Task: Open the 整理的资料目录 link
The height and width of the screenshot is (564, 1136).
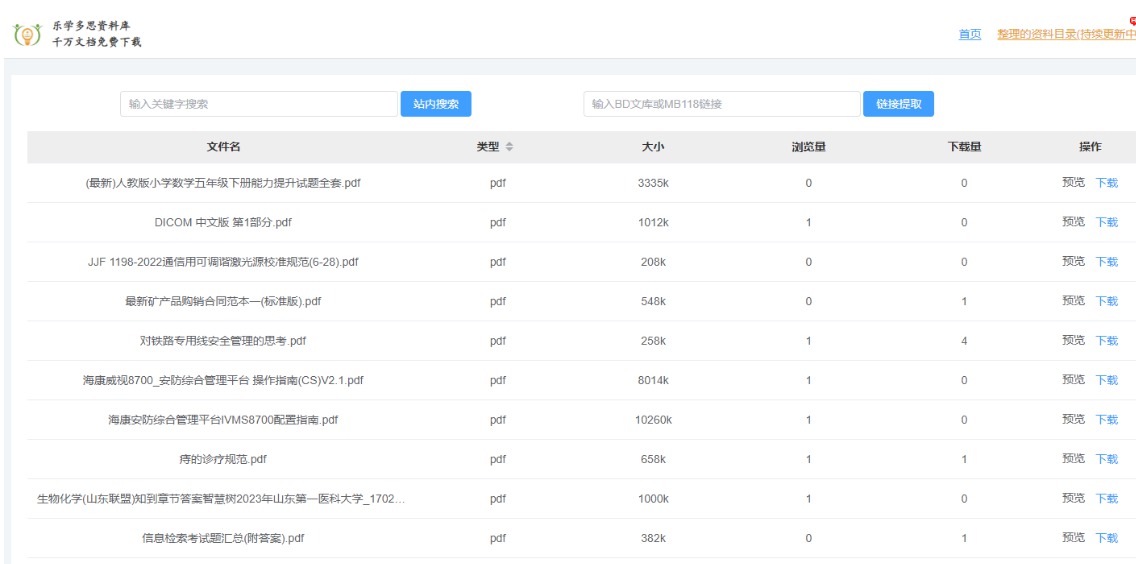Action: pos(1066,34)
